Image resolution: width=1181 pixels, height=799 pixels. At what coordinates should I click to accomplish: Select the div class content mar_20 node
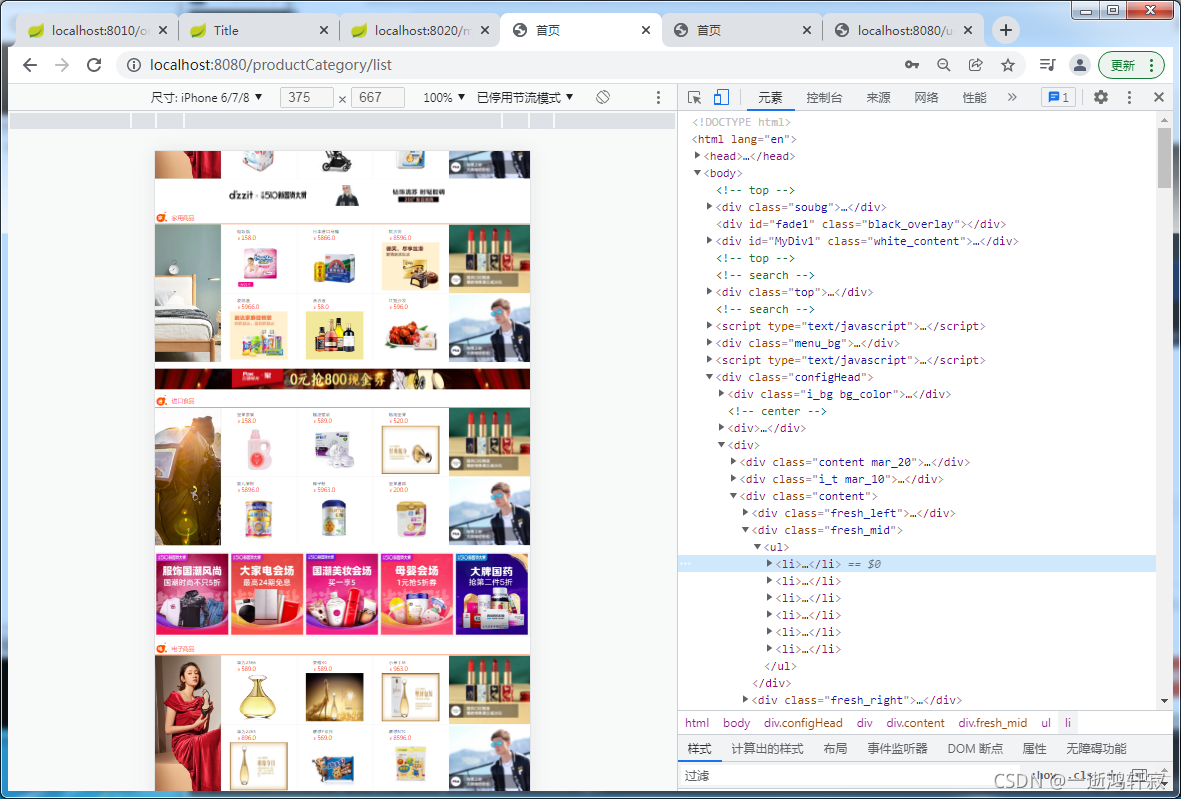855,462
